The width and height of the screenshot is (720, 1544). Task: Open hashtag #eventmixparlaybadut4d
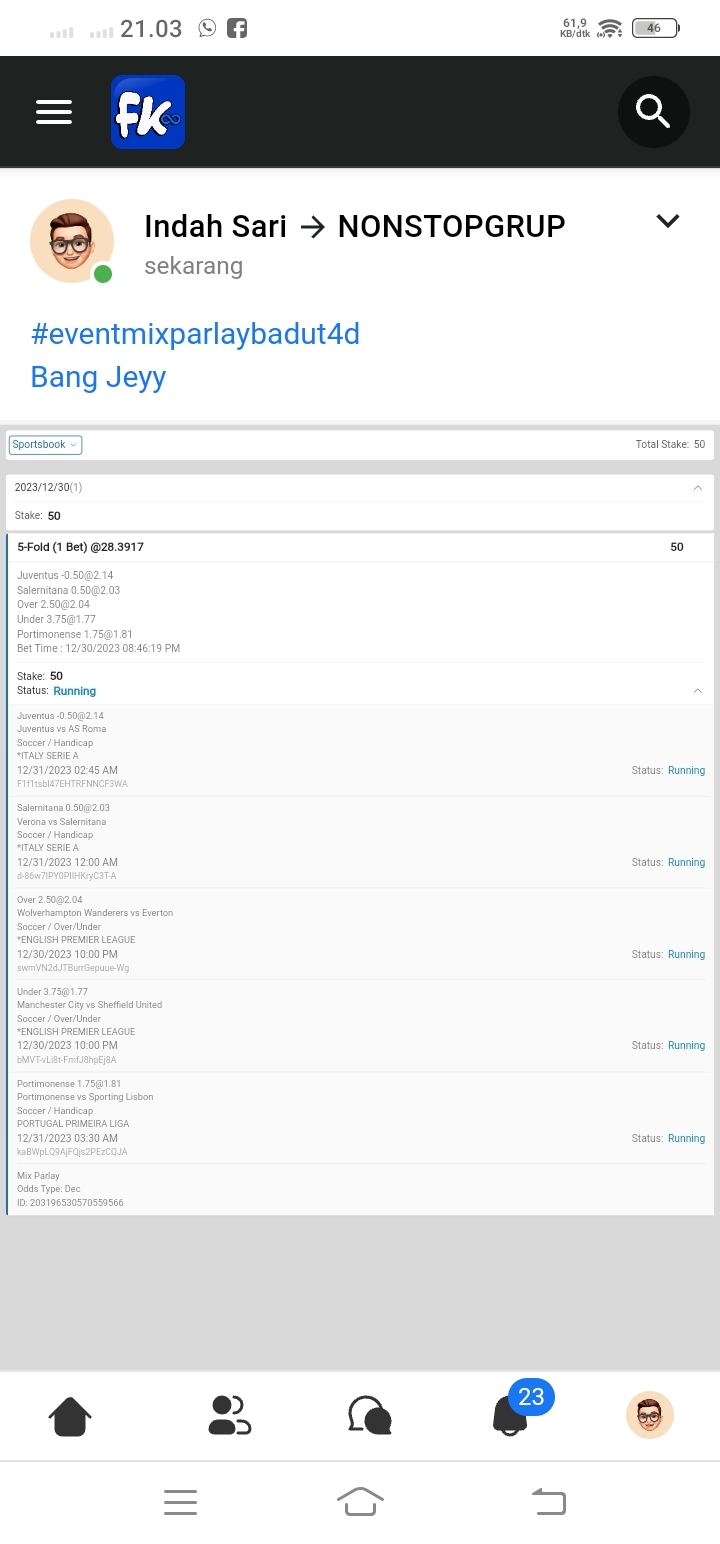click(195, 334)
